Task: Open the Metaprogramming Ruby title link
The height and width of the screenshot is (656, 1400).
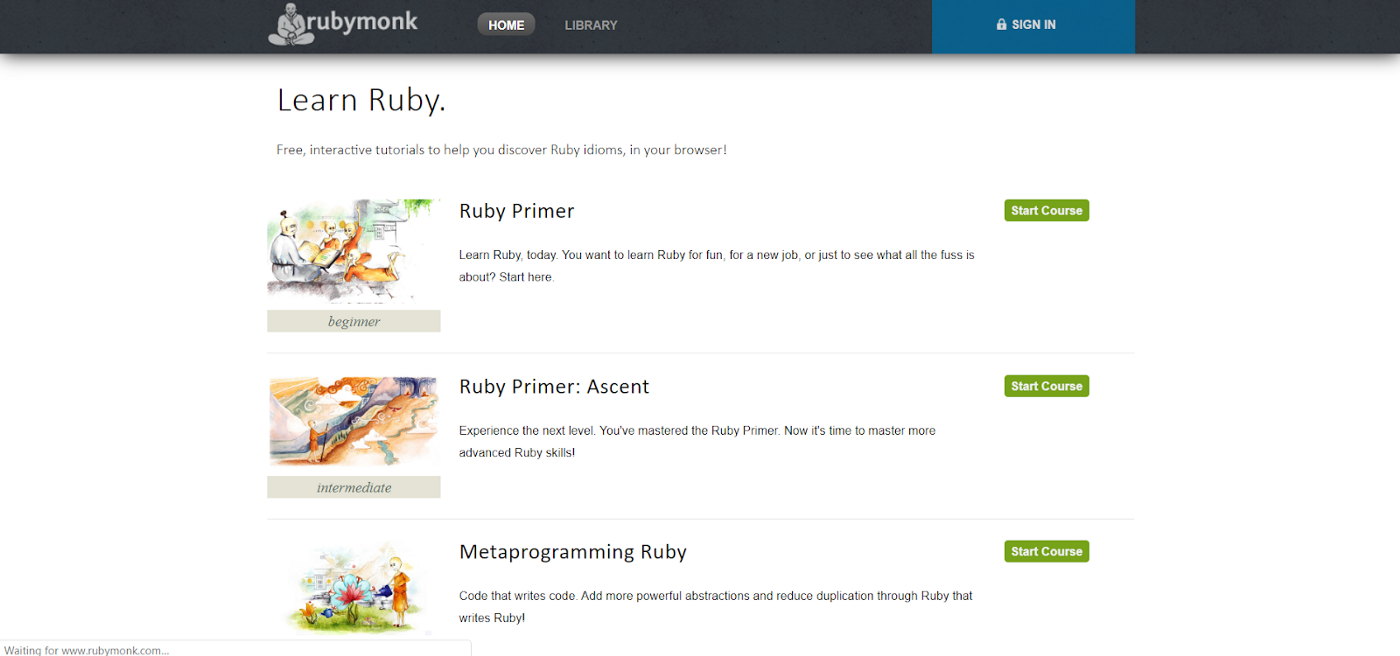Action: 572,552
